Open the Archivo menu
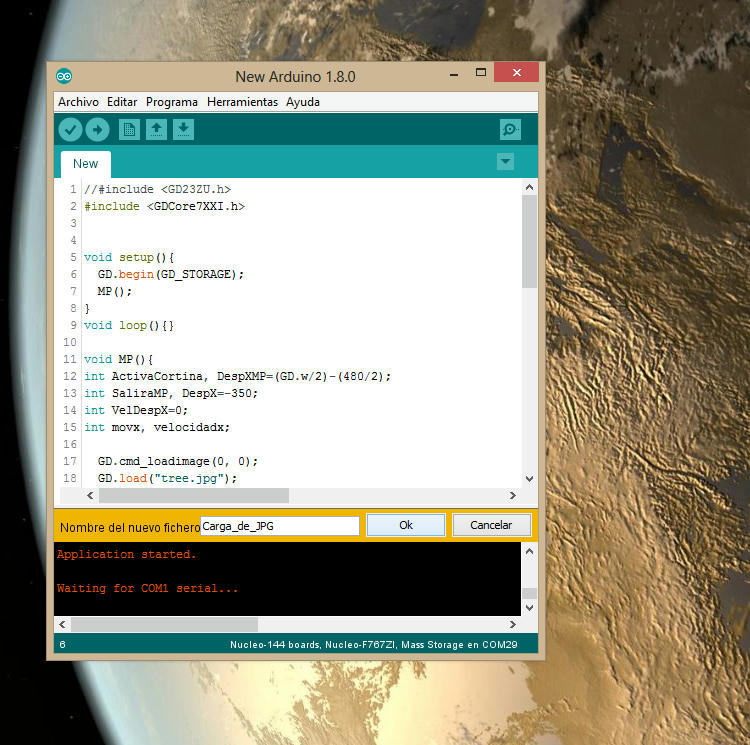Image resolution: width=750 pixels, height=745 pixels. 78,102
